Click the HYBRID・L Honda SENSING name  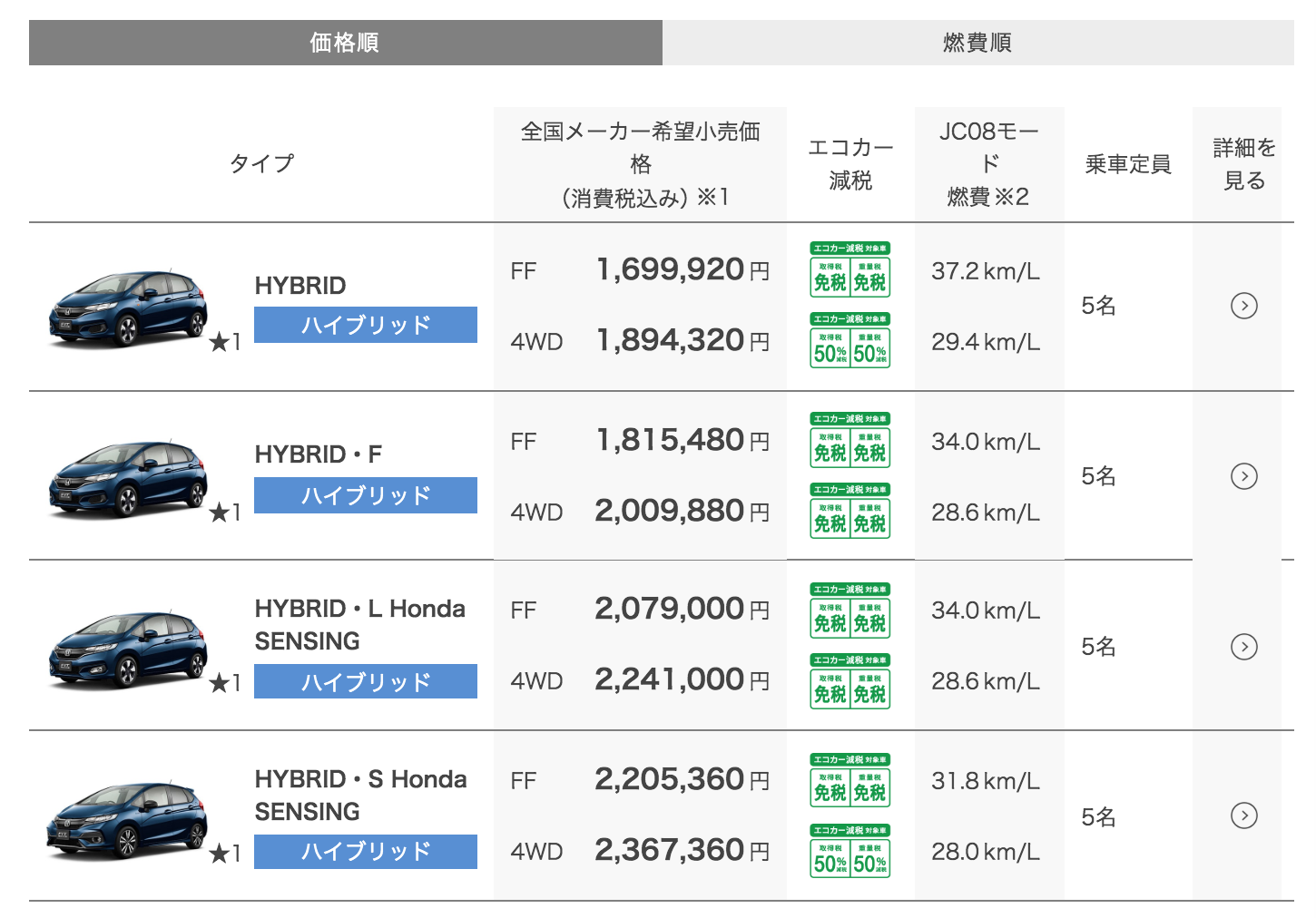(360, 625)
